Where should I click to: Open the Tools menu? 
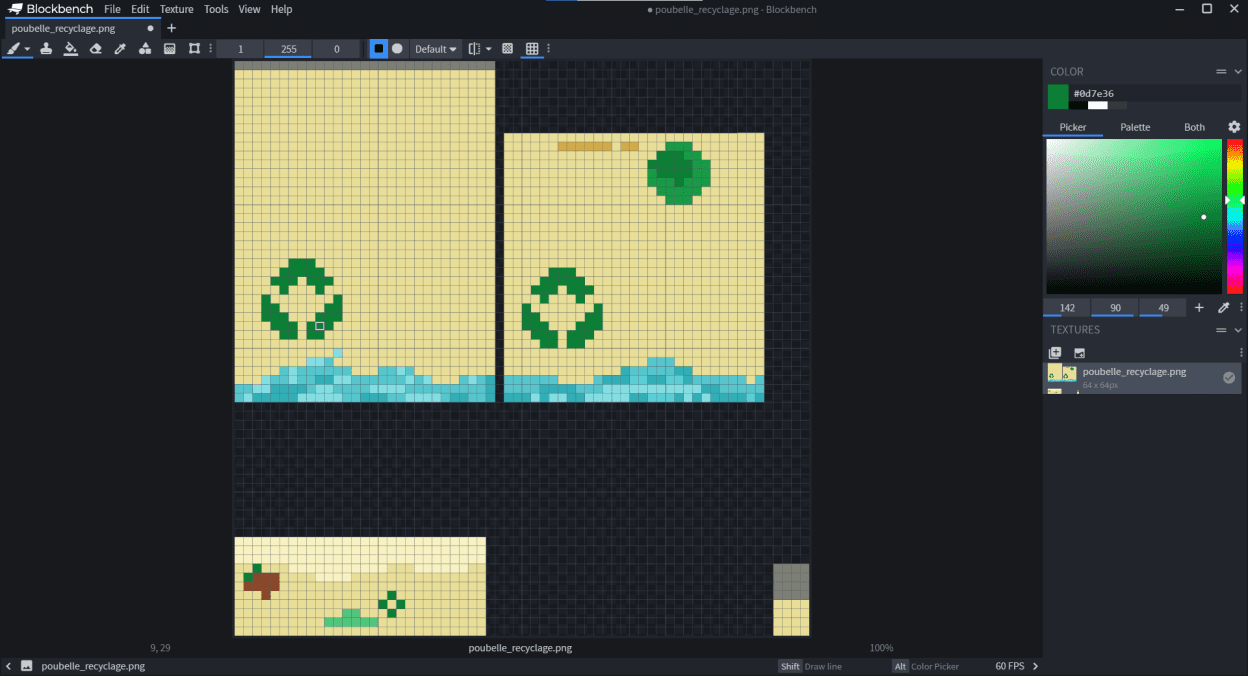point(216,9)
